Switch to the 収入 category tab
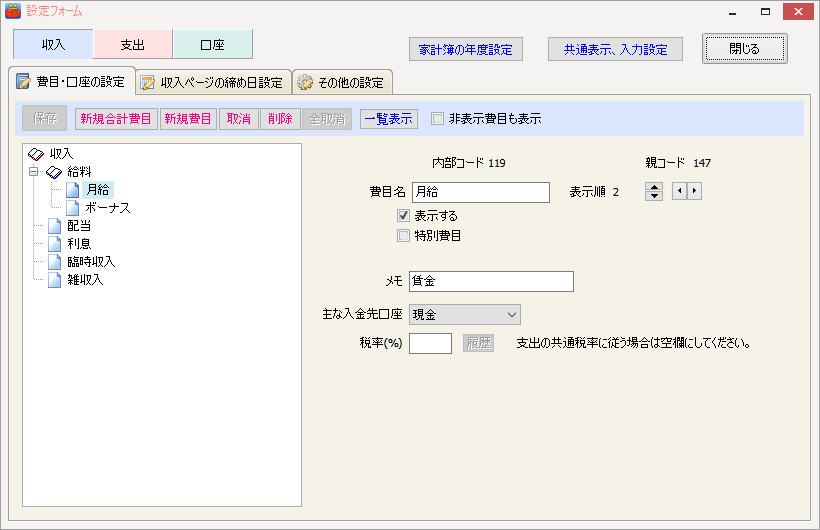Screen dimensions: 820x530 (53, 44)
